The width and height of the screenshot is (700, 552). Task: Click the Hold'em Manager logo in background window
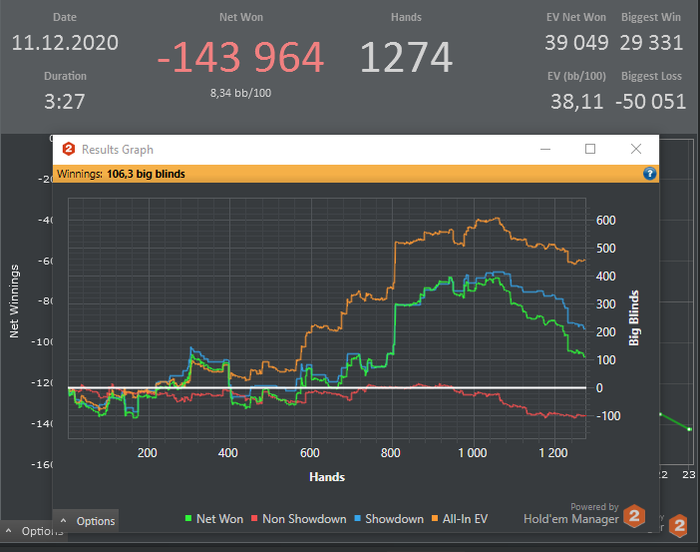tap(679, 526)
